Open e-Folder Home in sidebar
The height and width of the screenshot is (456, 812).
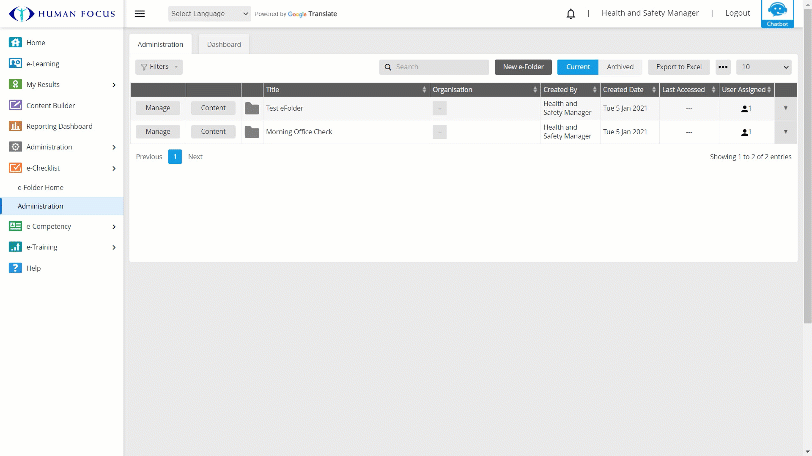pos(41,187)
